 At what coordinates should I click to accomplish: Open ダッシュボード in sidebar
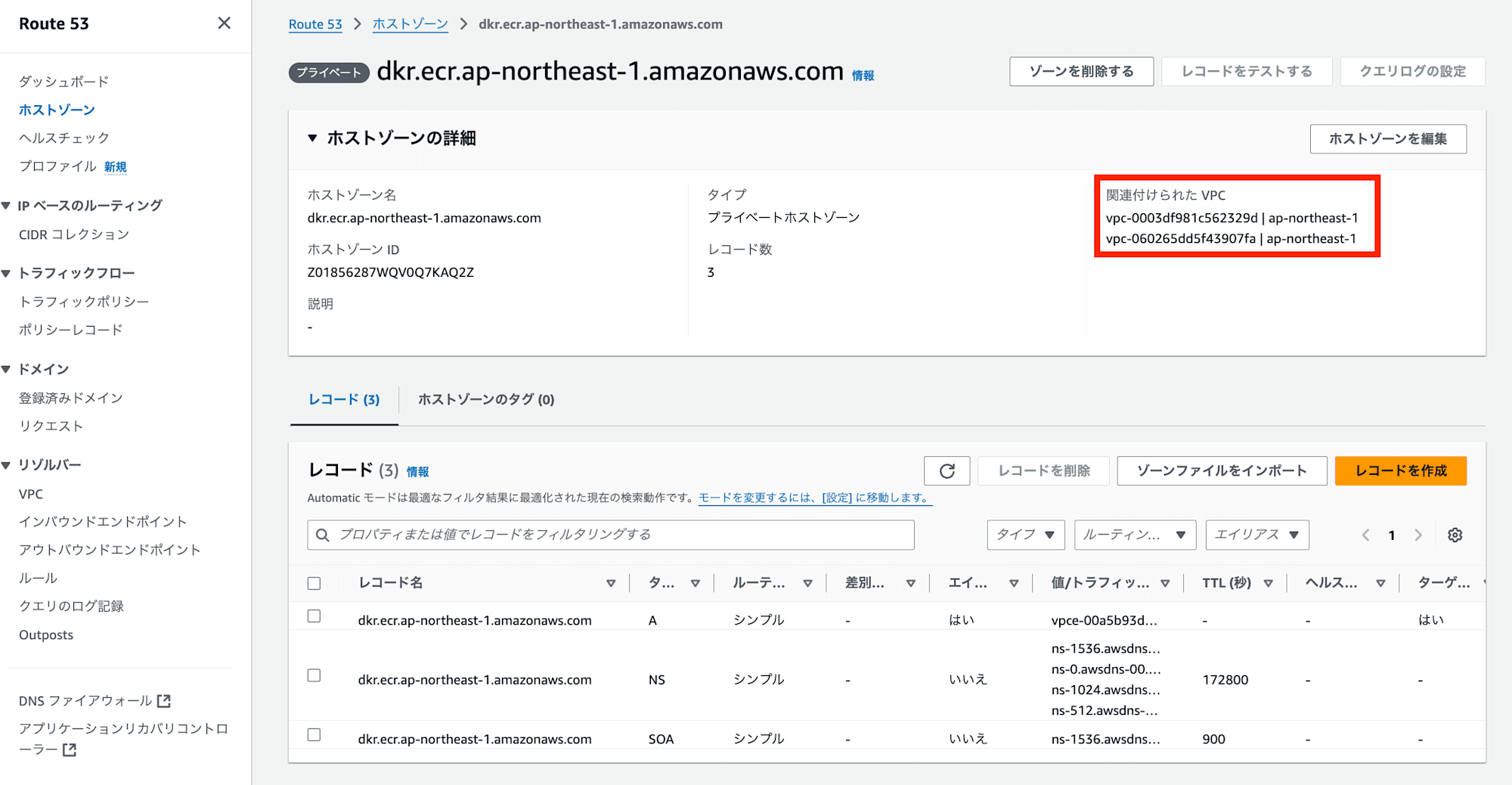click(64, 82)
